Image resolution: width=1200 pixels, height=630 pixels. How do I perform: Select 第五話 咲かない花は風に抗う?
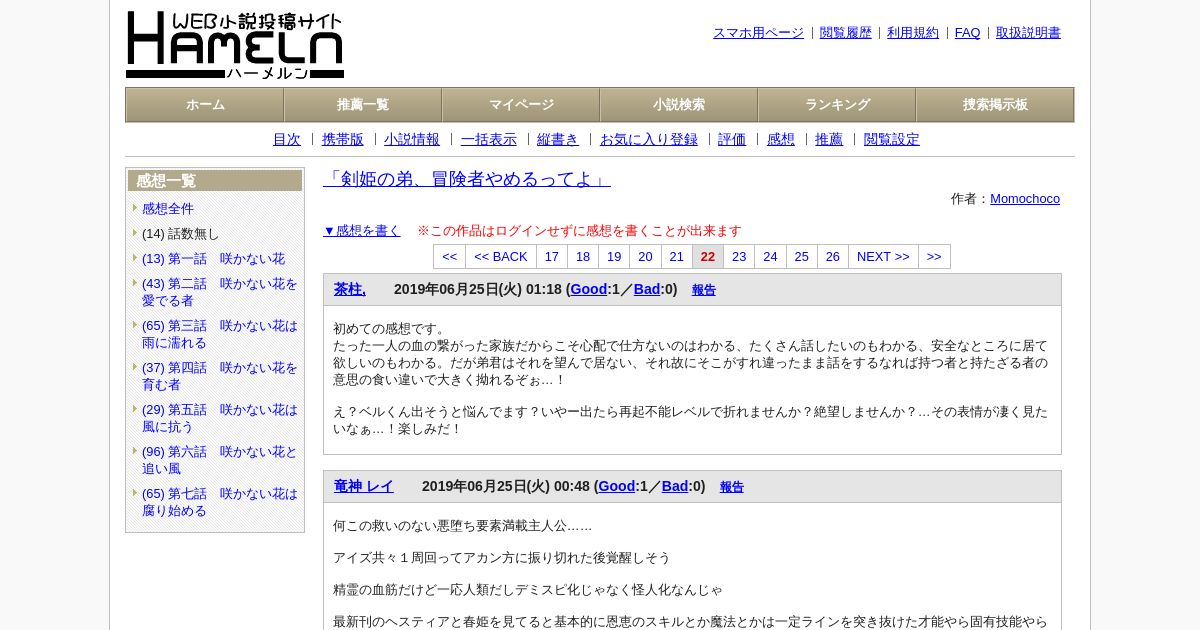coord(220,418)
